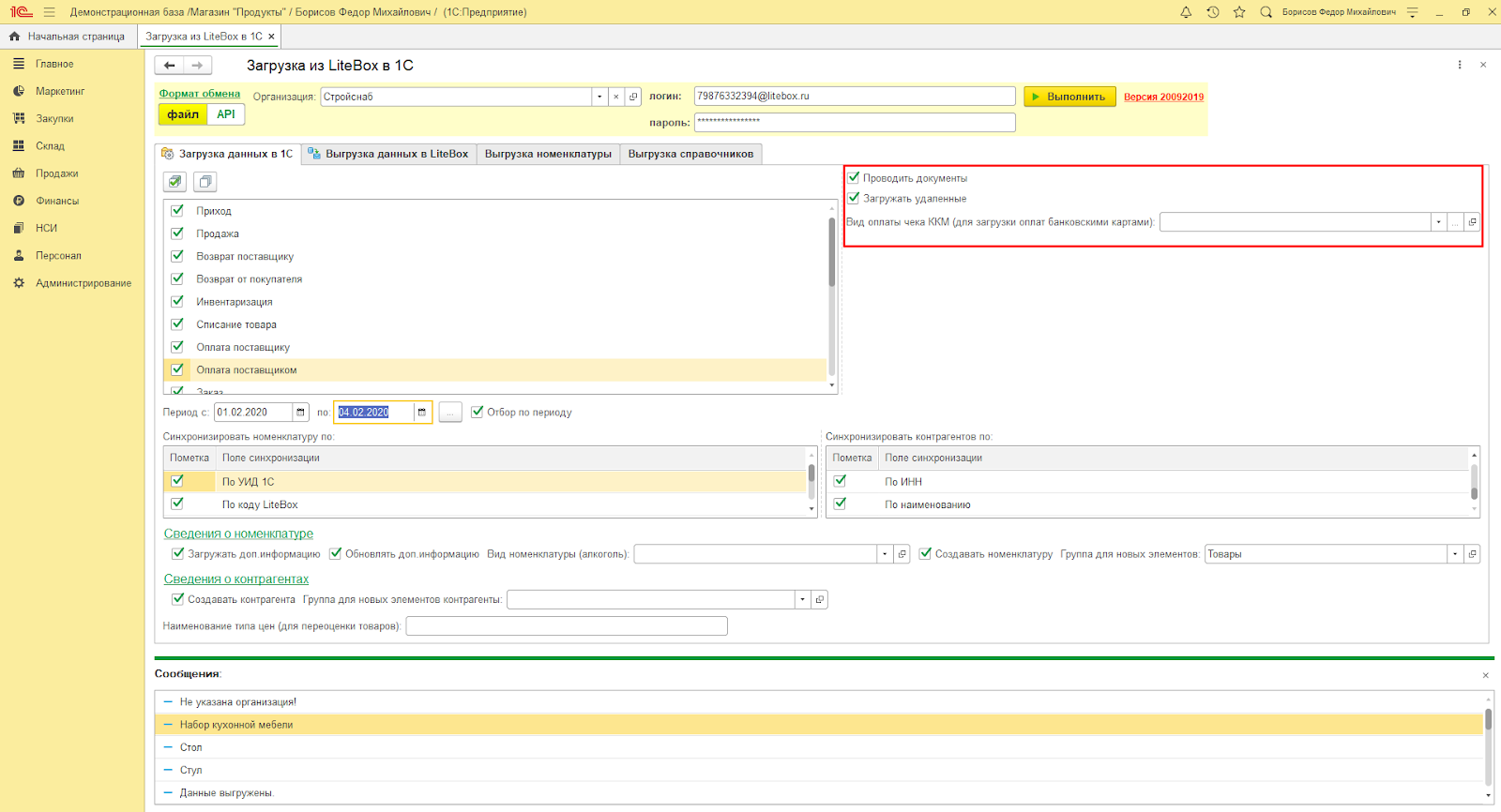
Task: Choose Вид оплаты чека ККМ ellipsis button
Action: coord(1455,222)
